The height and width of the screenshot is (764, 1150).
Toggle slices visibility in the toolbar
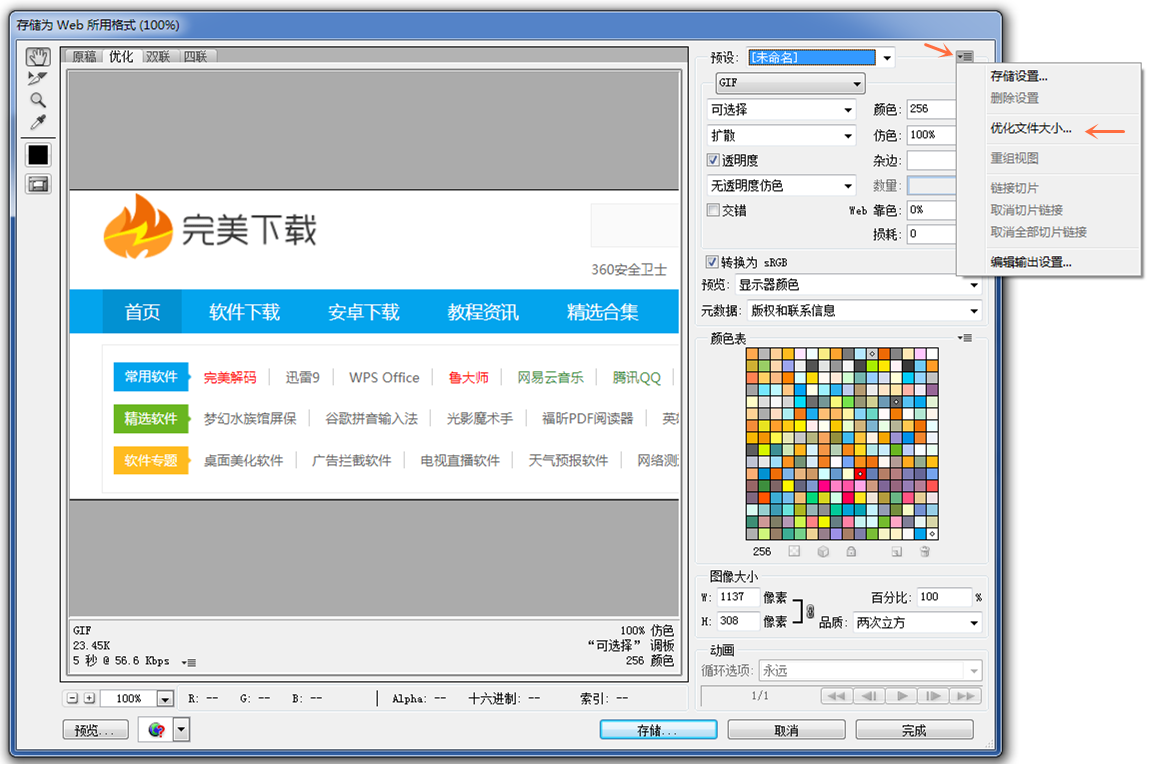click(37, 184)
